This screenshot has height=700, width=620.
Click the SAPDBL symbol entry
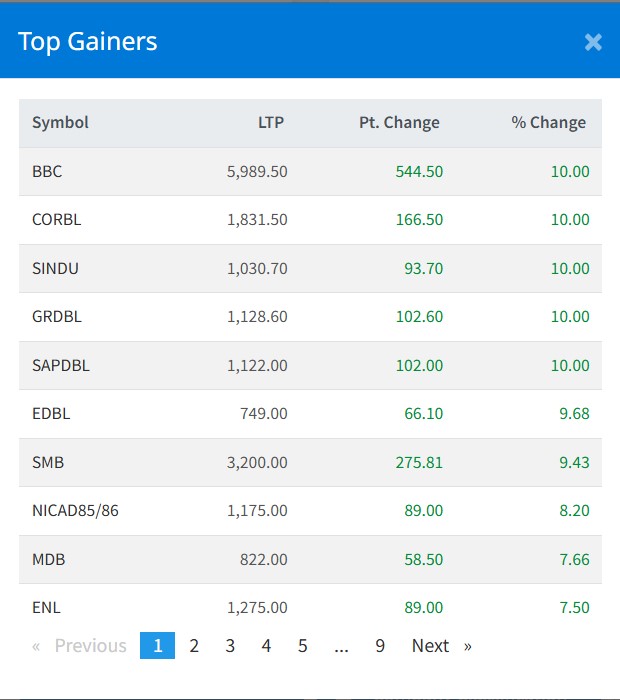point(60,365)
